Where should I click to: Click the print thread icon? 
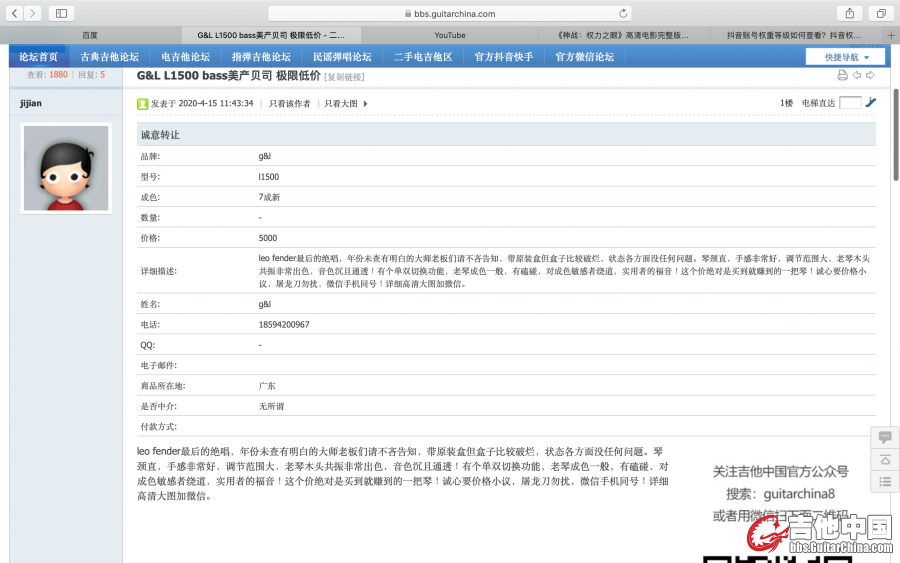tap(842, 76)
